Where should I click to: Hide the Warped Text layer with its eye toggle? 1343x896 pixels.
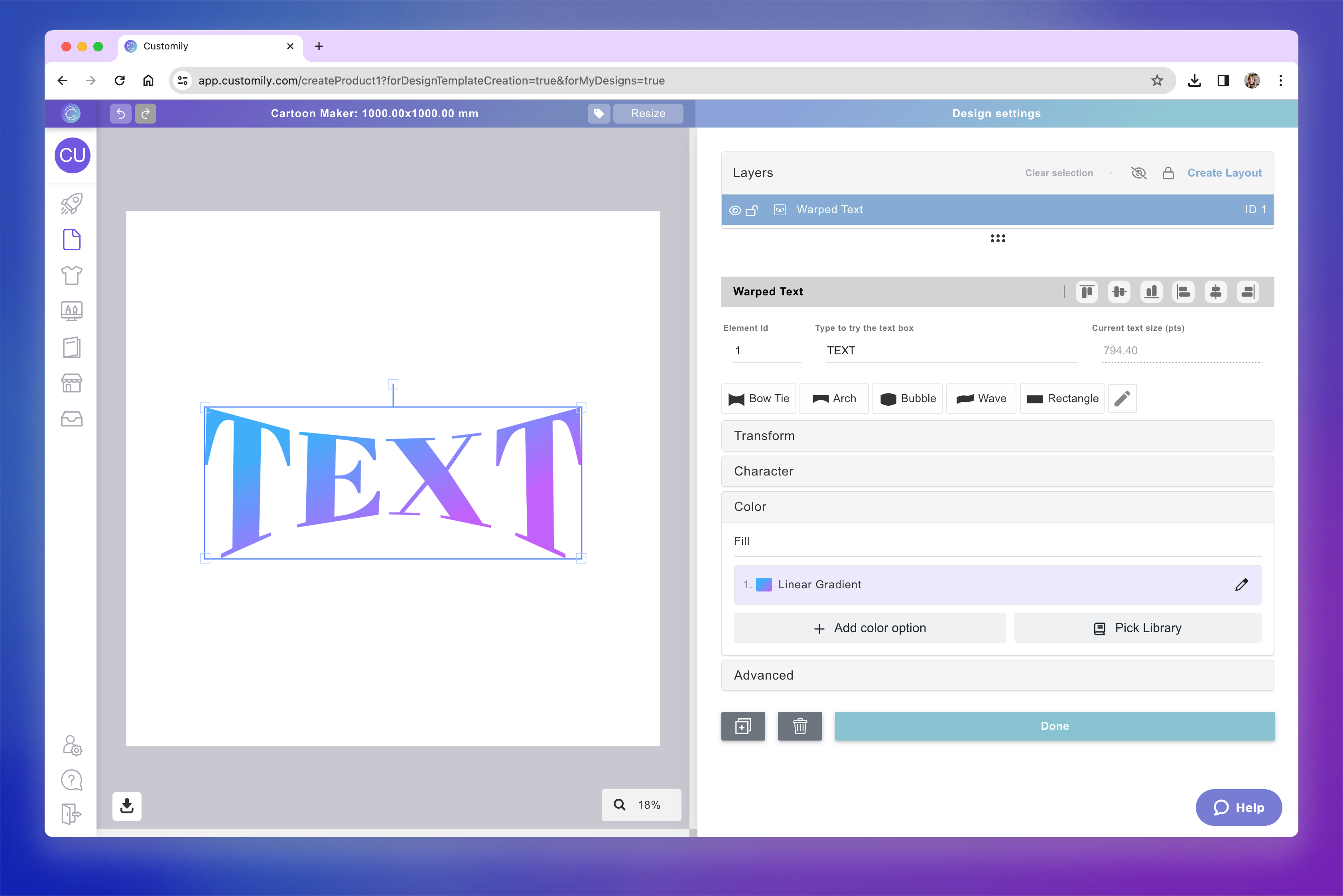point(735,210)
